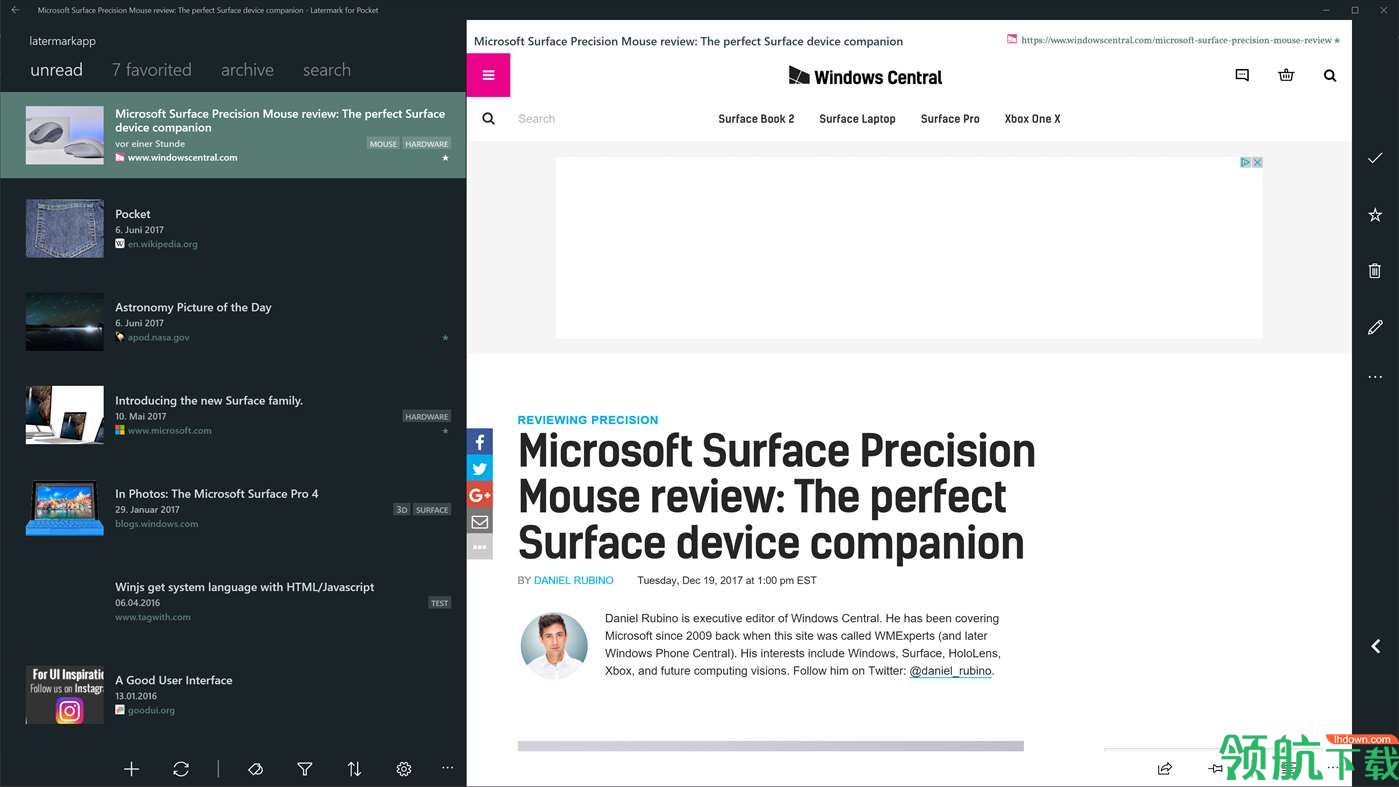The image size is (1399, 787).
Task: Open In Photos: The Microsoft Surface Pro 4
Action: pos(233,508)
